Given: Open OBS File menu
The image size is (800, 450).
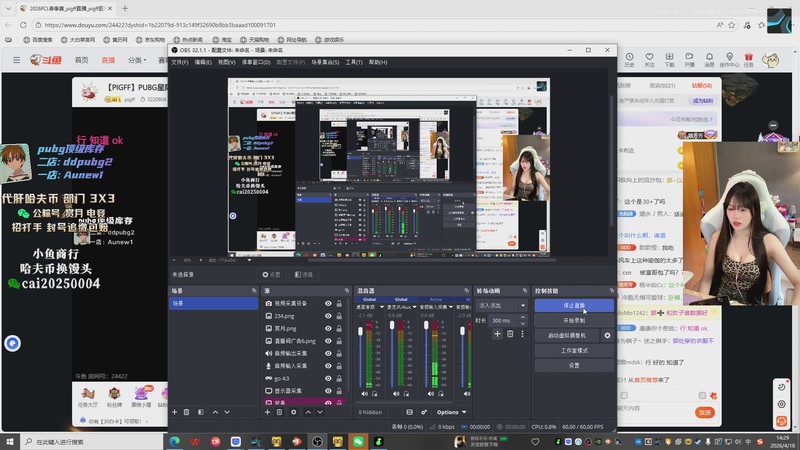Looking at the screenshot, I should (180, 62).
